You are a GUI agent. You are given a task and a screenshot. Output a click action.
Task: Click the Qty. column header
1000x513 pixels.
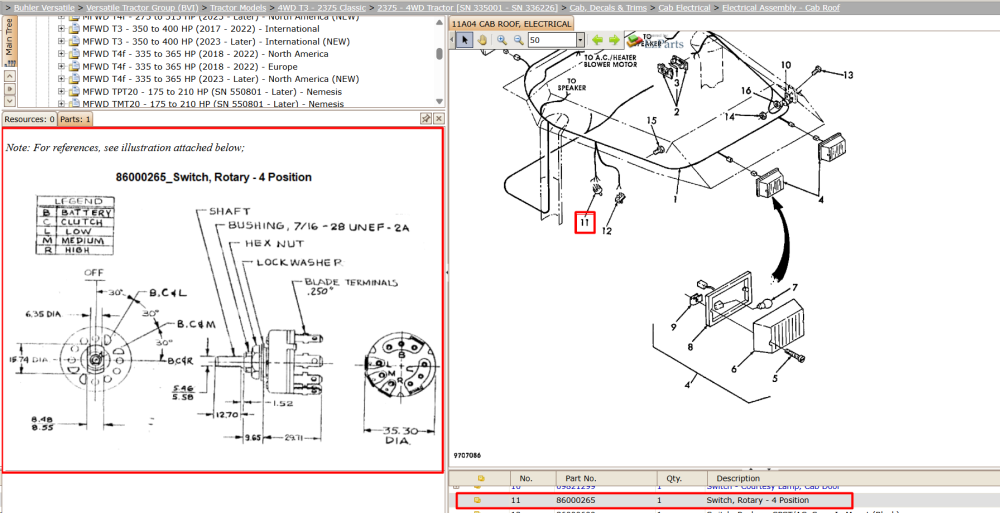(682, 478)
